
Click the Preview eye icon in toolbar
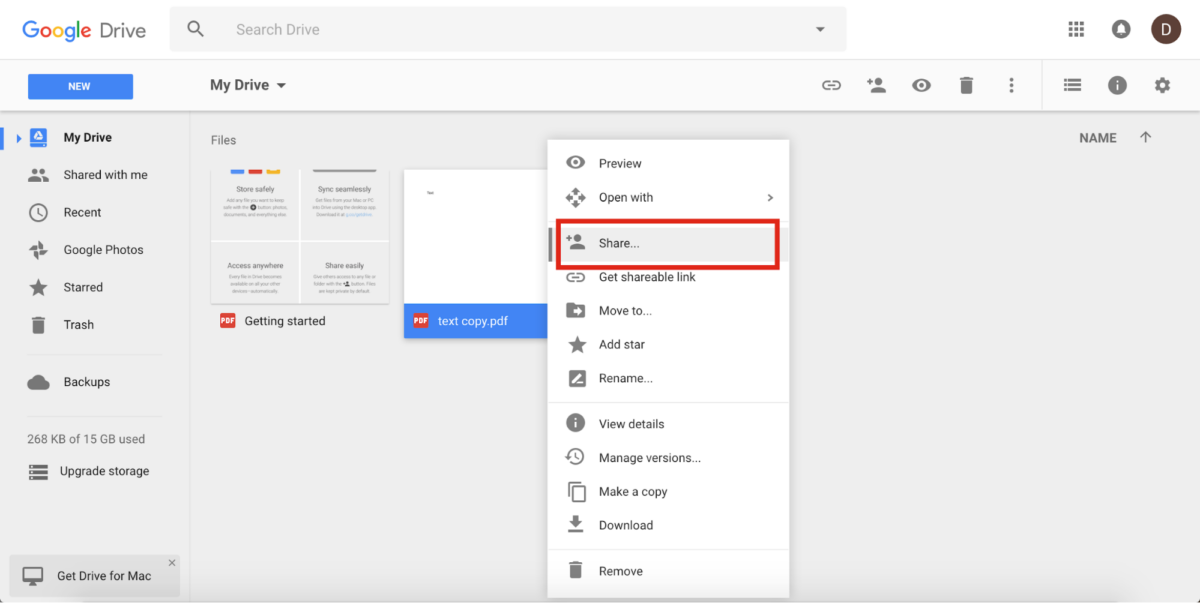point(921,85)
